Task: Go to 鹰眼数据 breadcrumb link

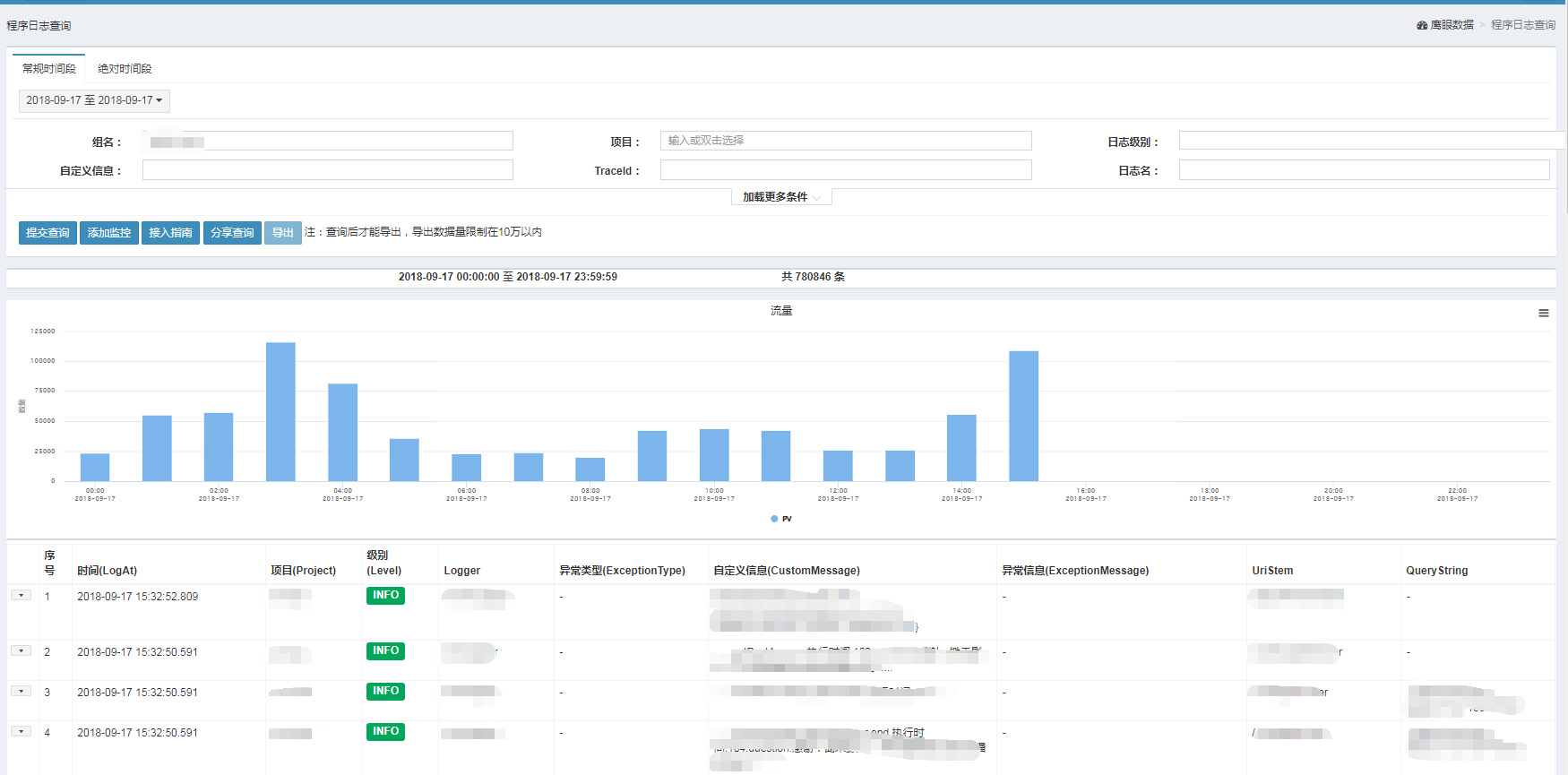Action: (x=1452, y=25)
